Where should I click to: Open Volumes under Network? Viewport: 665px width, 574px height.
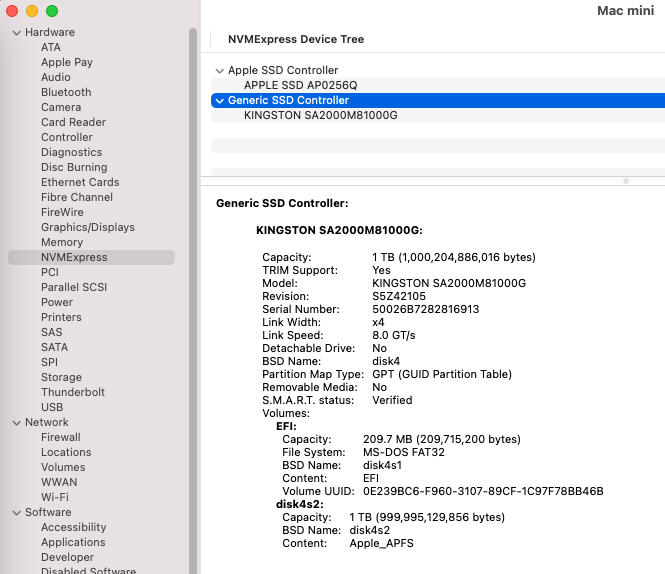[x=63, y=468]
